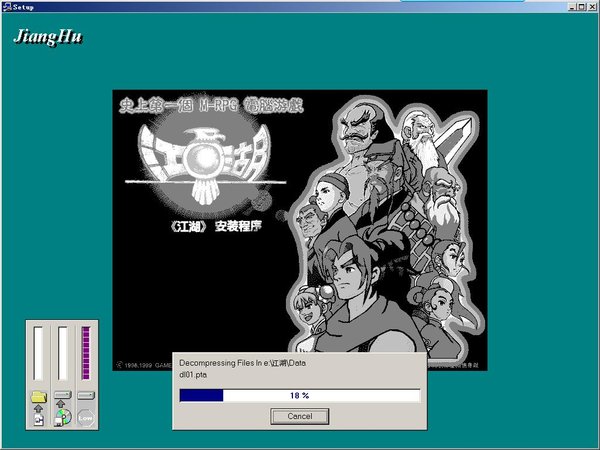Click the yellow folder icon in gauge panel
600x450 pixels.
click(x=39, y=396)
